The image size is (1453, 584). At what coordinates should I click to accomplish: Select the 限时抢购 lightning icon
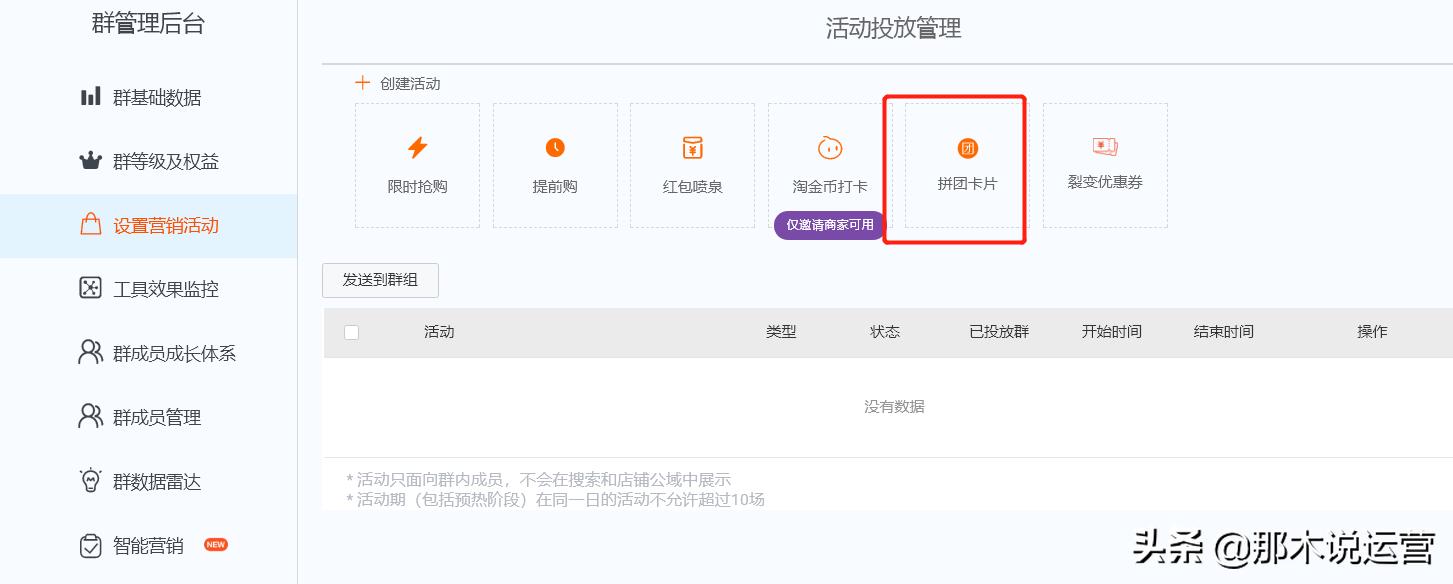417,147
